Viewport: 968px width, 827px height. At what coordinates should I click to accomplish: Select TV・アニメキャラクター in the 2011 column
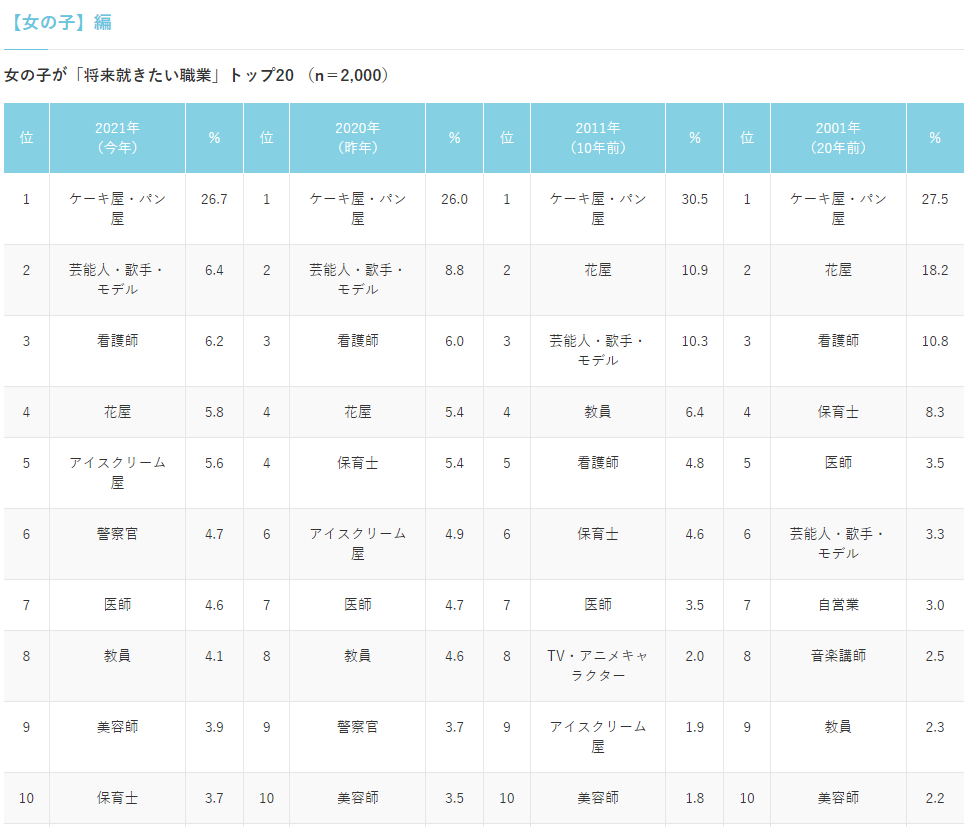point(597,667)
